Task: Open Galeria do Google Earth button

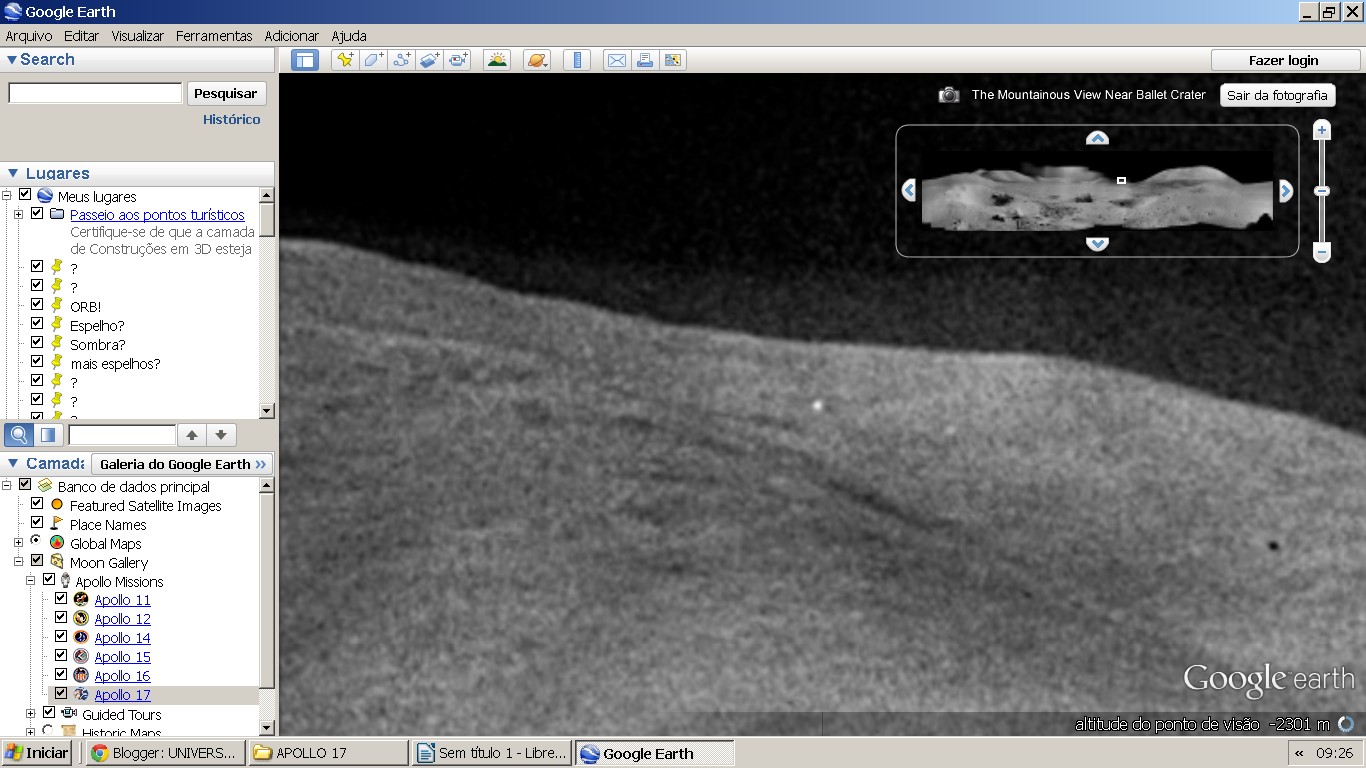Action: click(183, 464)
